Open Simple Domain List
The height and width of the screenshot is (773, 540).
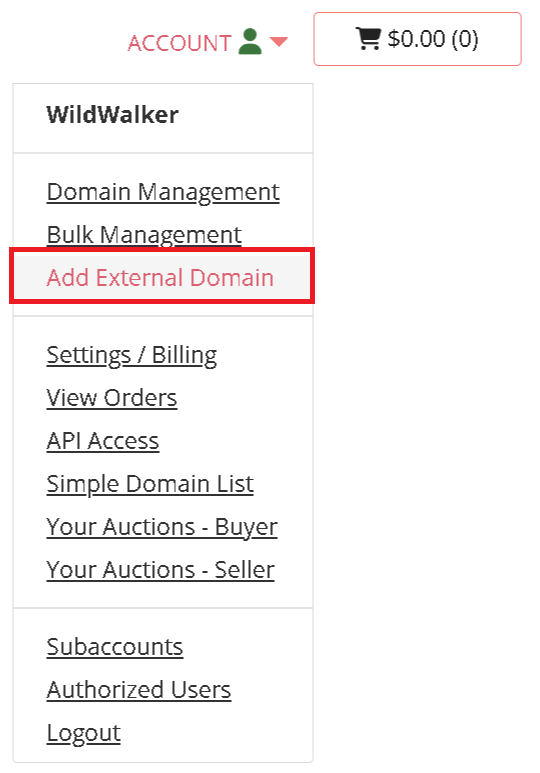[150, 484]
